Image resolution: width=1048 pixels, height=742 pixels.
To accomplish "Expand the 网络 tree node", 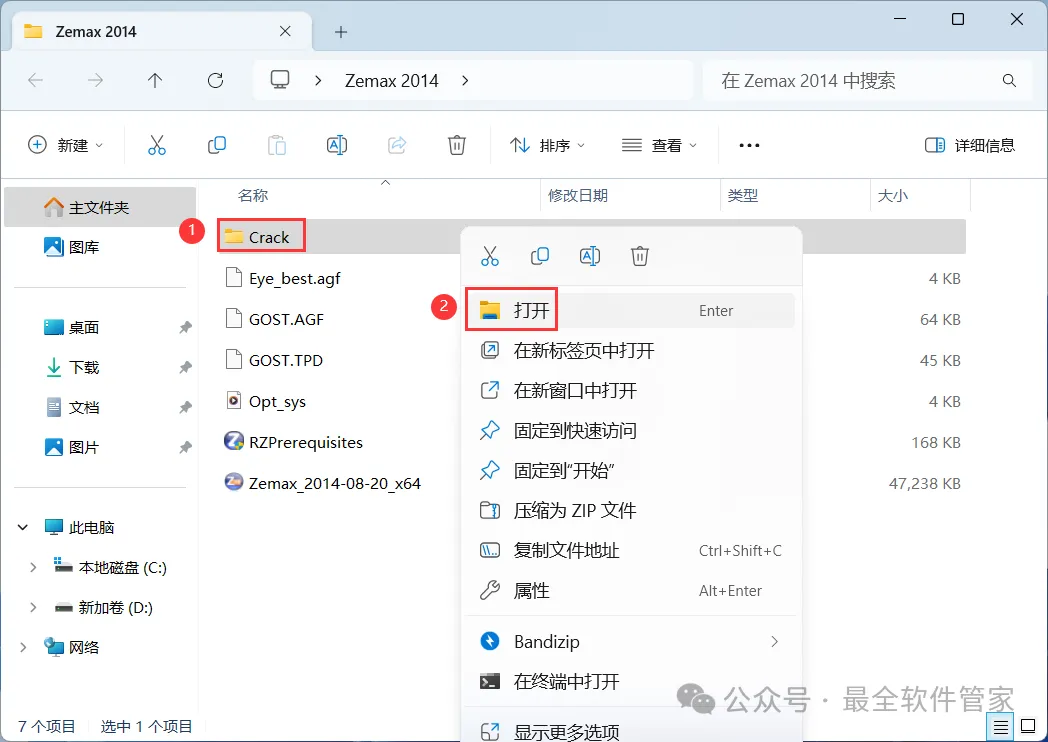I will tap(23, 647).
